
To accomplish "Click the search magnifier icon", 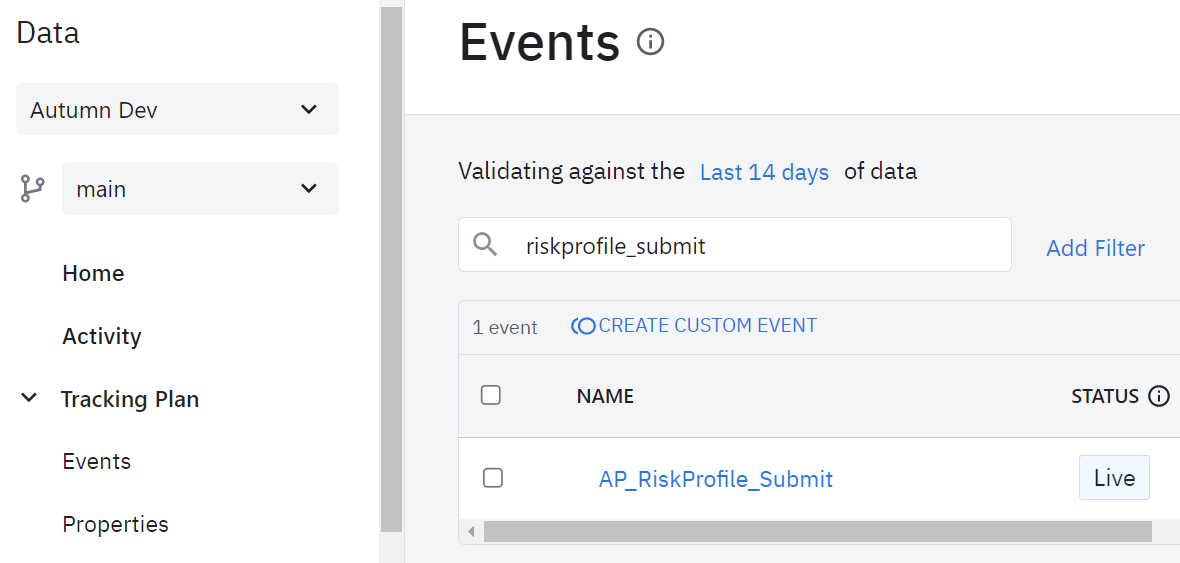I will pyautogui.click(x=485, y=245).
